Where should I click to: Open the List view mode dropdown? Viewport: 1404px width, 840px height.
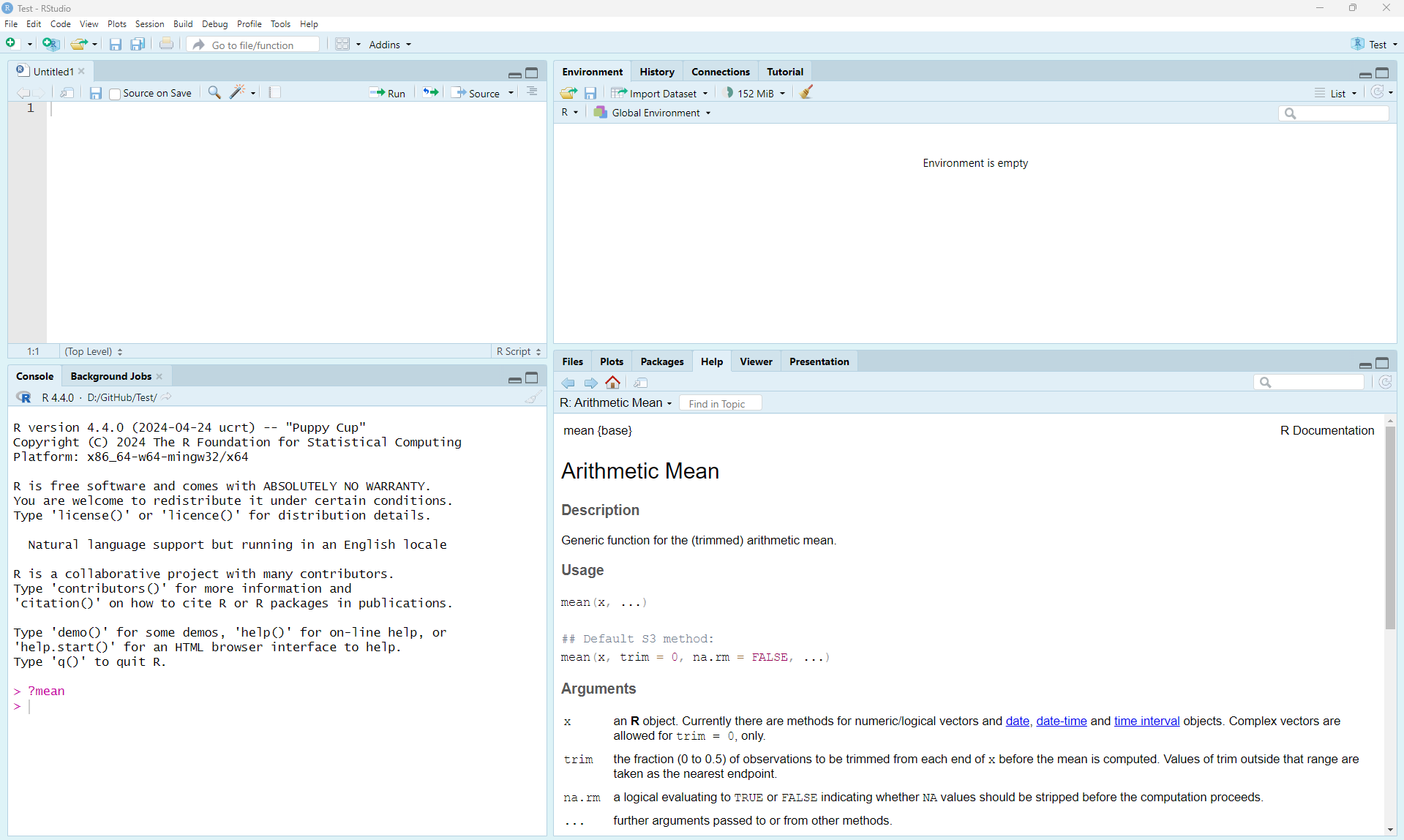(x=1336, y=93)
